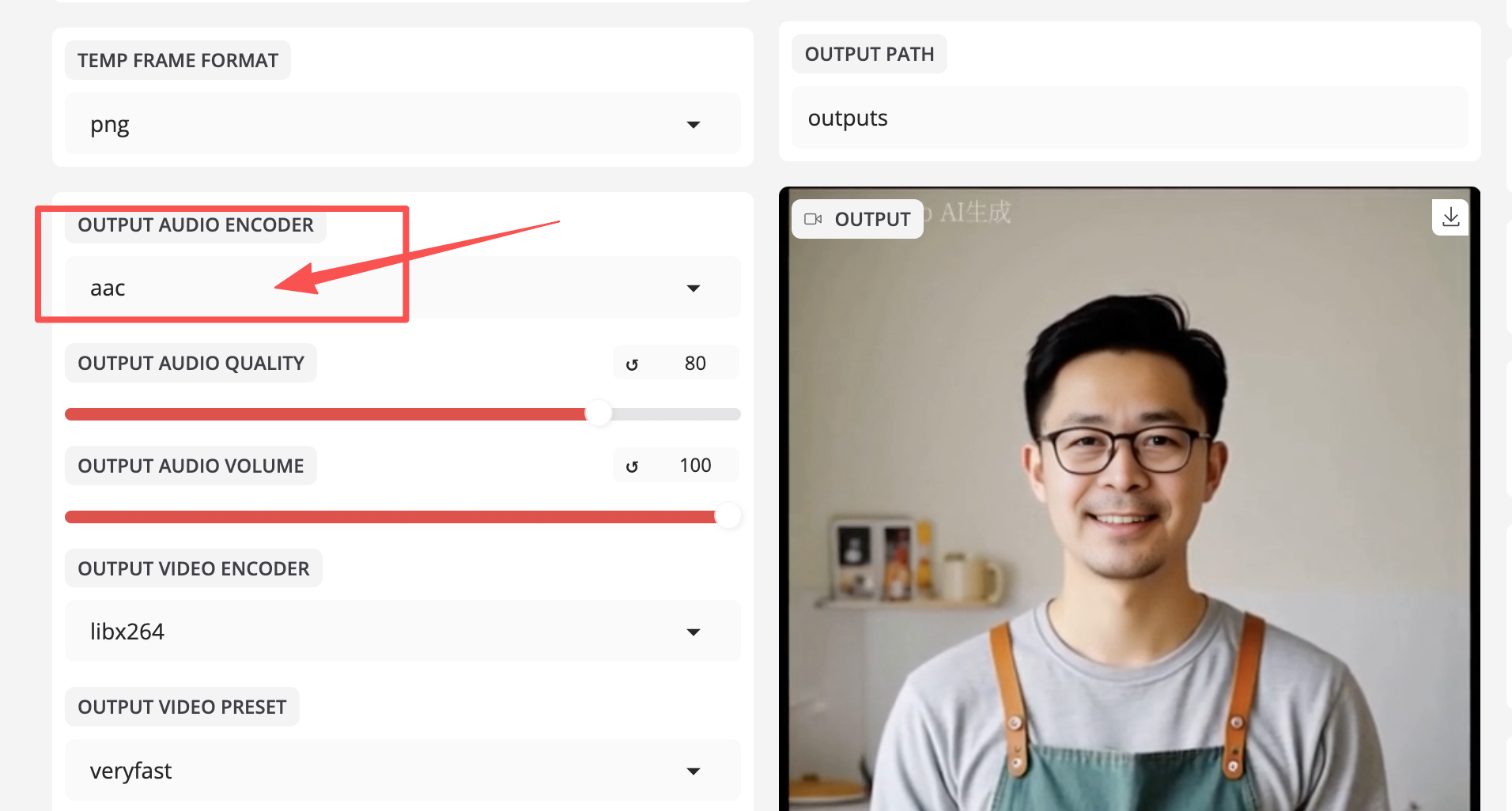
Task: Click the OUTPUT VIDEO PRESET label
Action: click(182, 707)
